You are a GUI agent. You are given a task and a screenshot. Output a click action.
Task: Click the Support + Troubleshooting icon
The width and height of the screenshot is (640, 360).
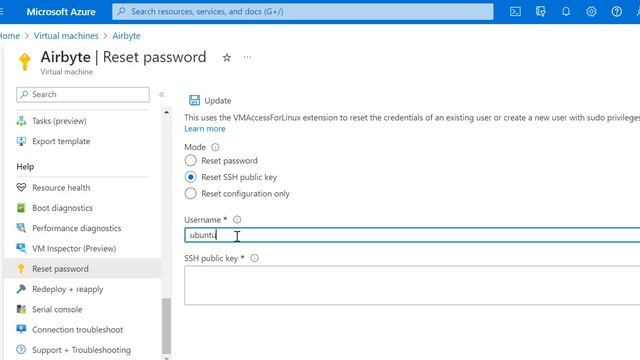tap(21, 349)
